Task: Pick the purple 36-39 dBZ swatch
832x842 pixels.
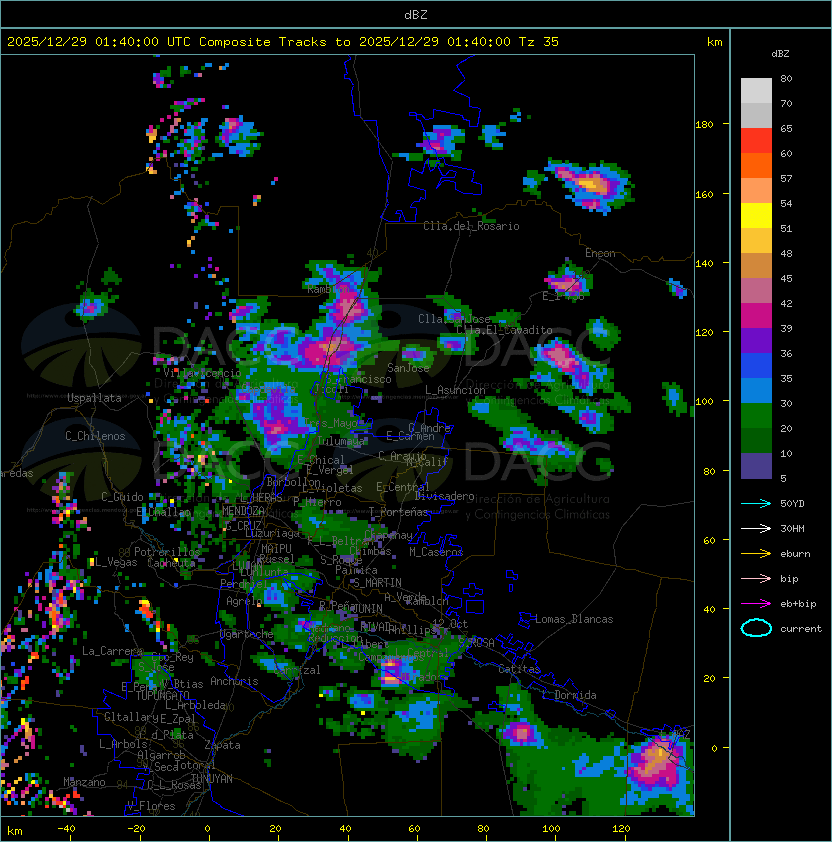Action: click(756, 341)
